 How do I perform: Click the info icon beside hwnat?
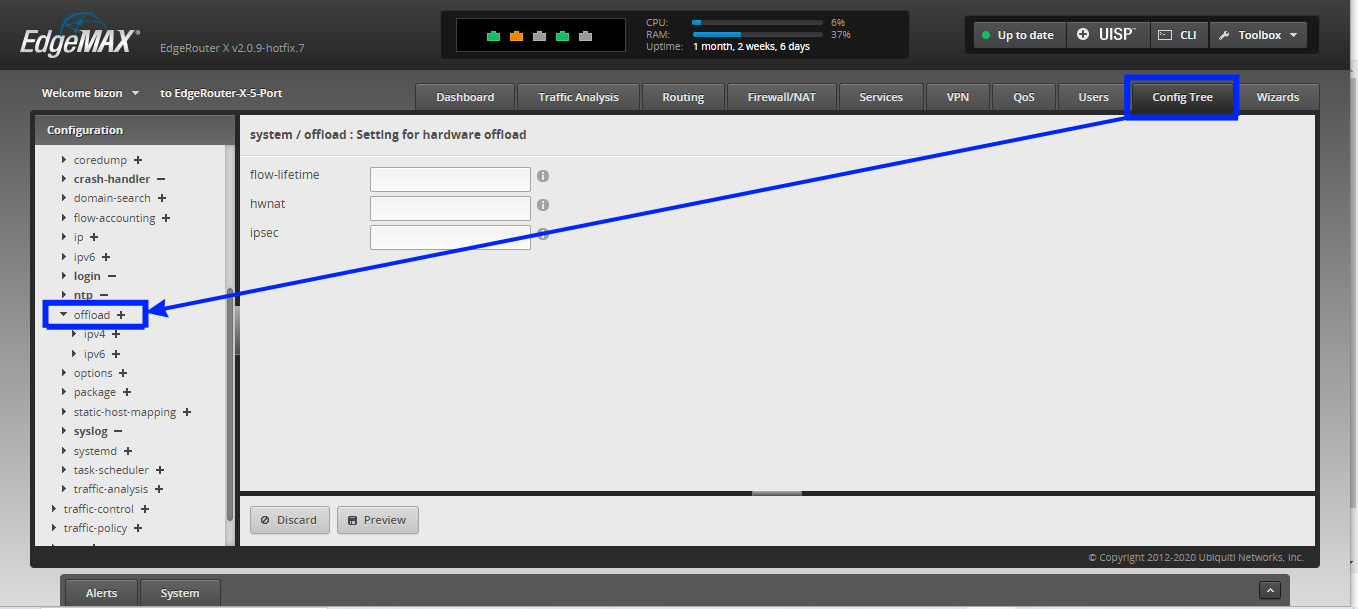[x=542, y=204]
